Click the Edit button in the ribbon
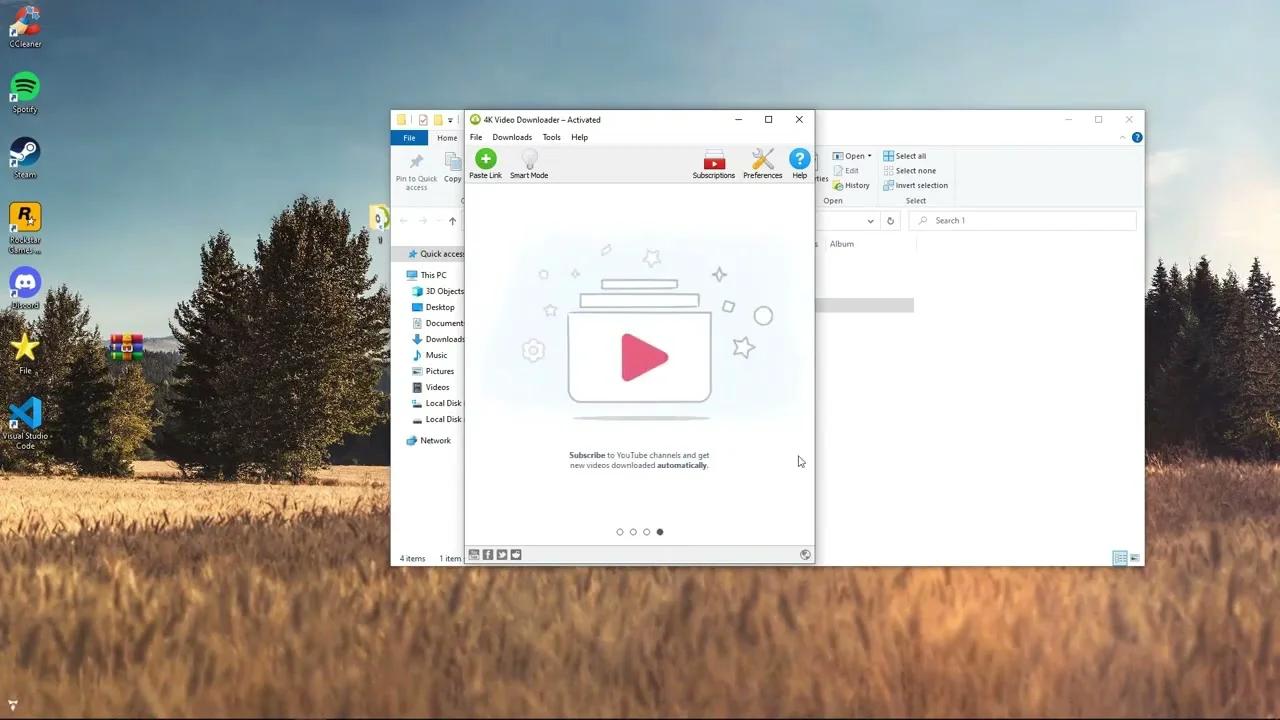Viewport: 1280px width, 720px height. [847, 170]
